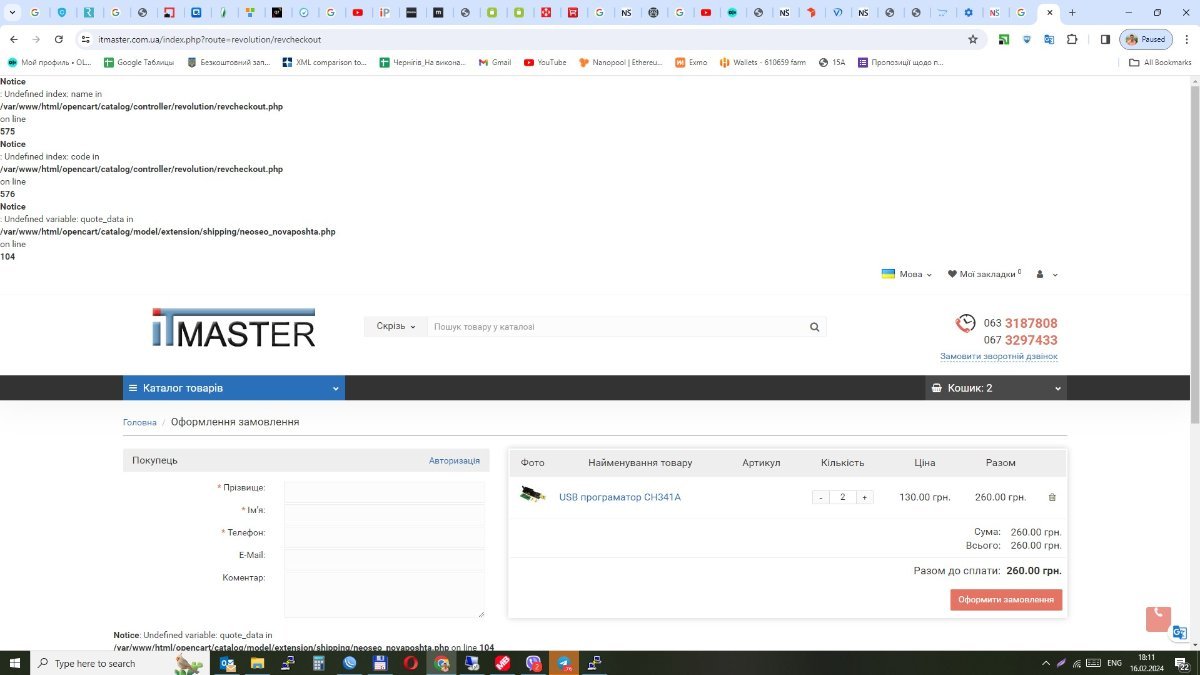The width and height of the screenshot is (1200, 675).
Task: Click the Paused profile button
Action: [1146, 39]
